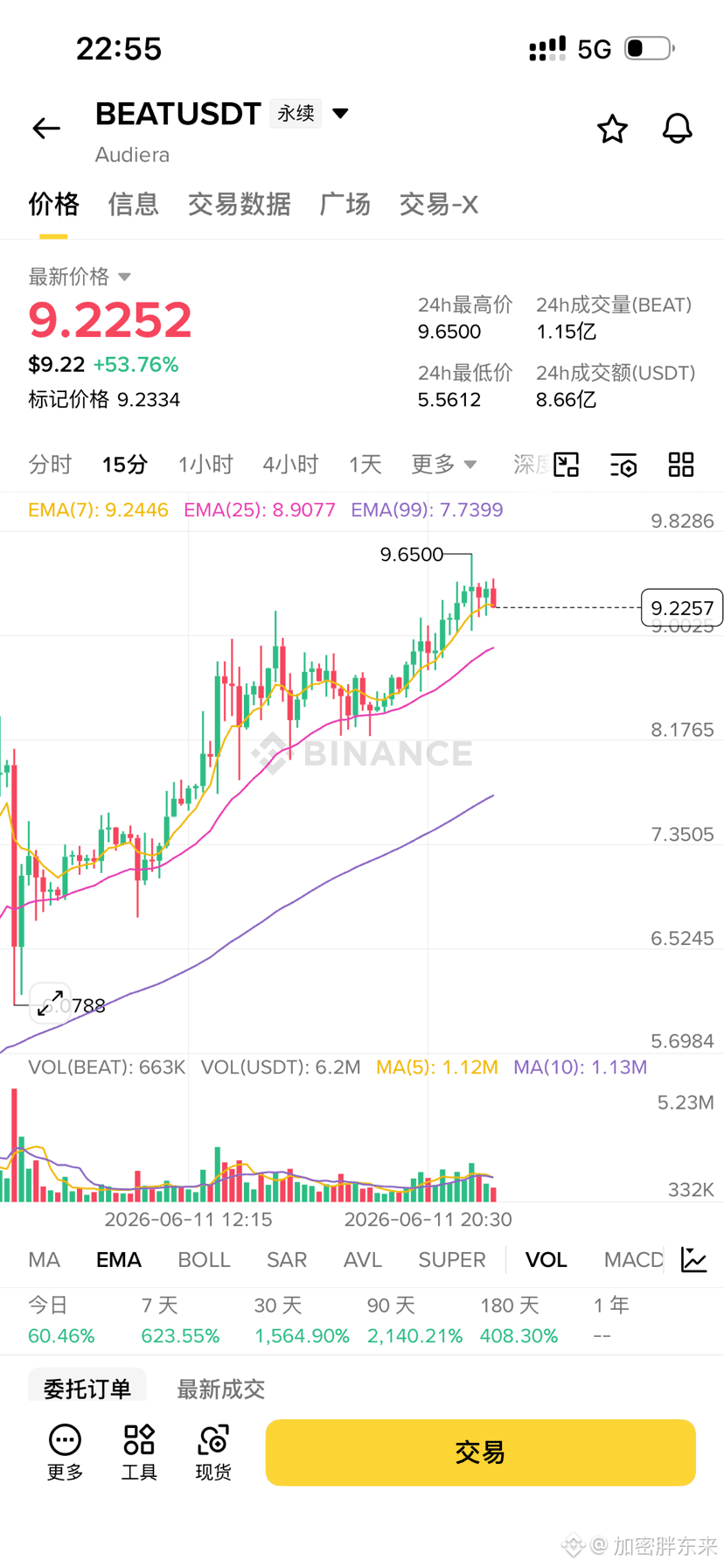The image size is (724, 1568).
Task: Tap the 永续 perpetual badge
Action: (x=296, y=114)
